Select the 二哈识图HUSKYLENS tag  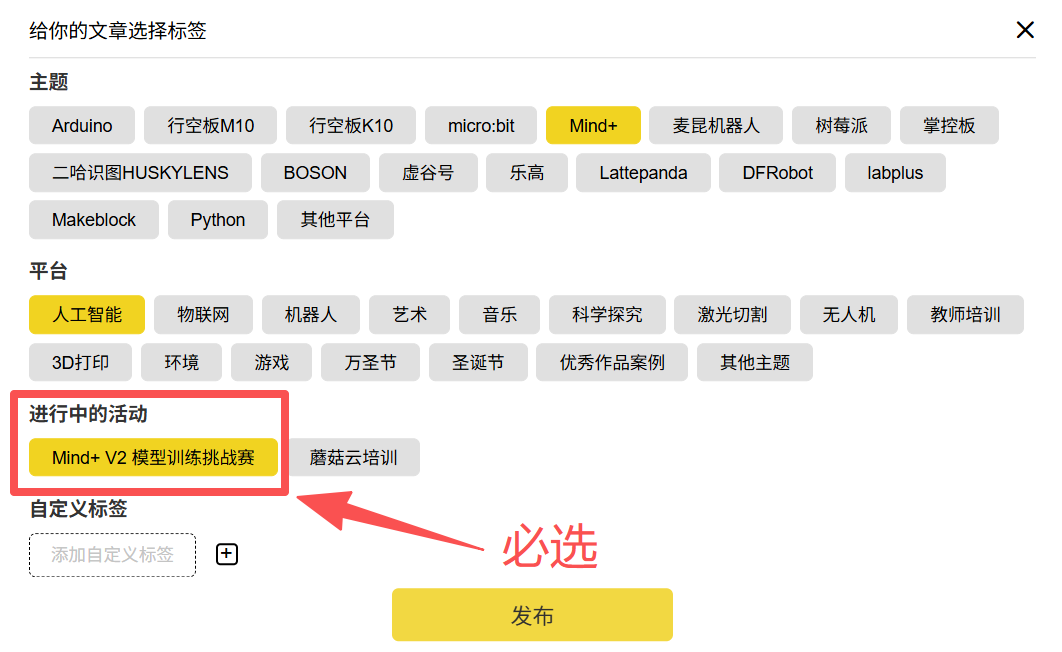pyautogui.click(x=140, y=173)
